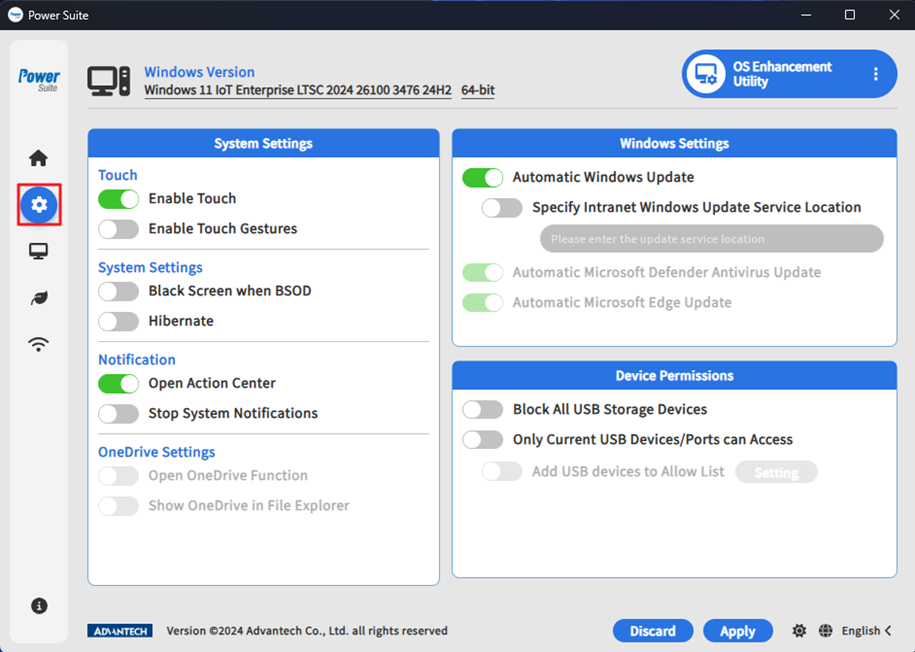Viewport: 915px width, 652px height.
Task: Click the info icon at sidebar bottom
Action: [39, 606]
